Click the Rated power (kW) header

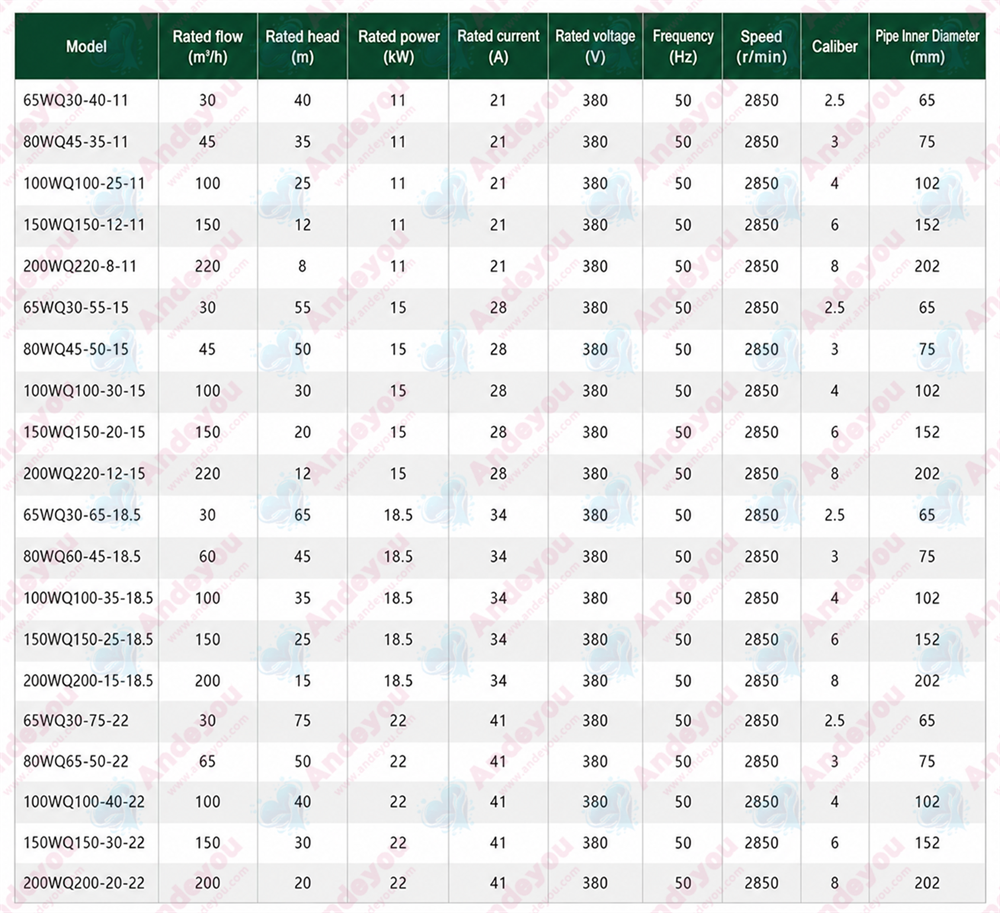point(399,47)
